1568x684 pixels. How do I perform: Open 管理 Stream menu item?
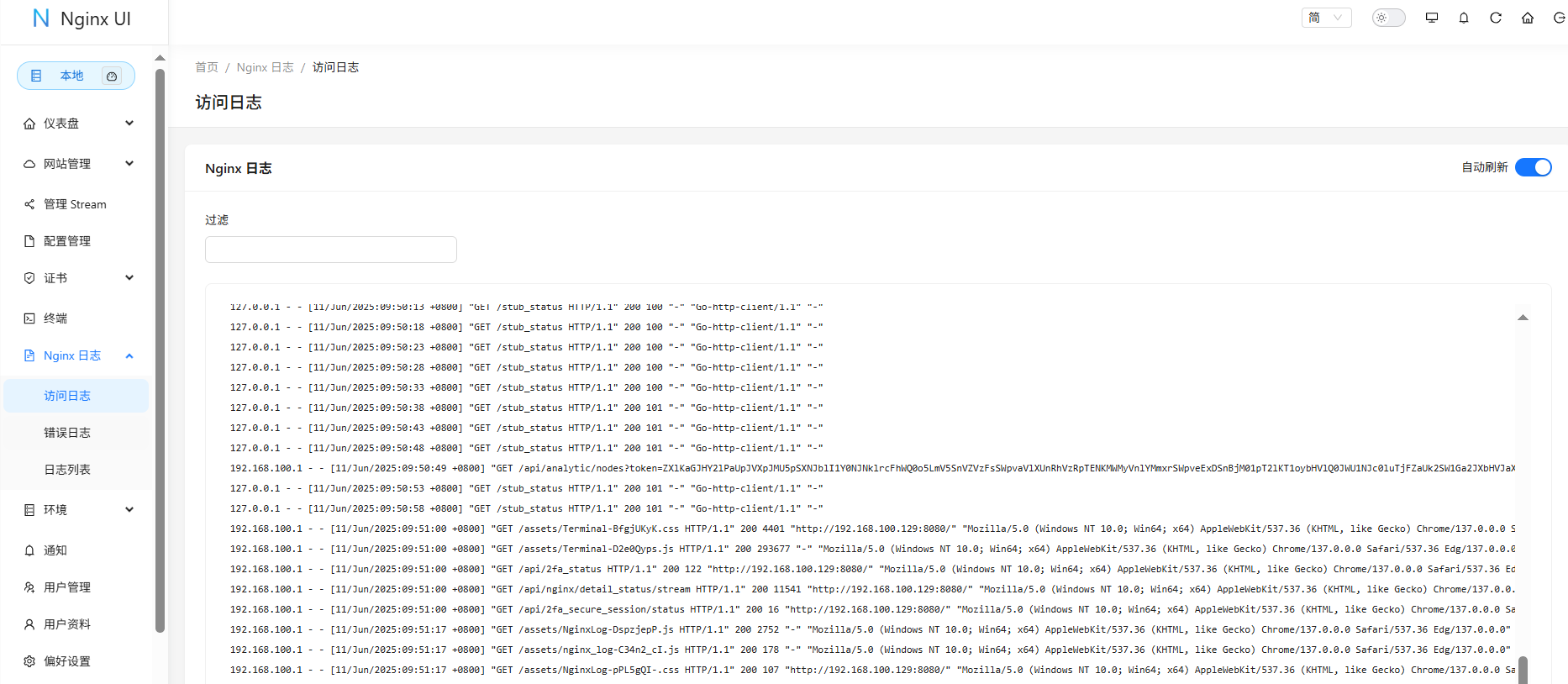(x=76, y=204)
